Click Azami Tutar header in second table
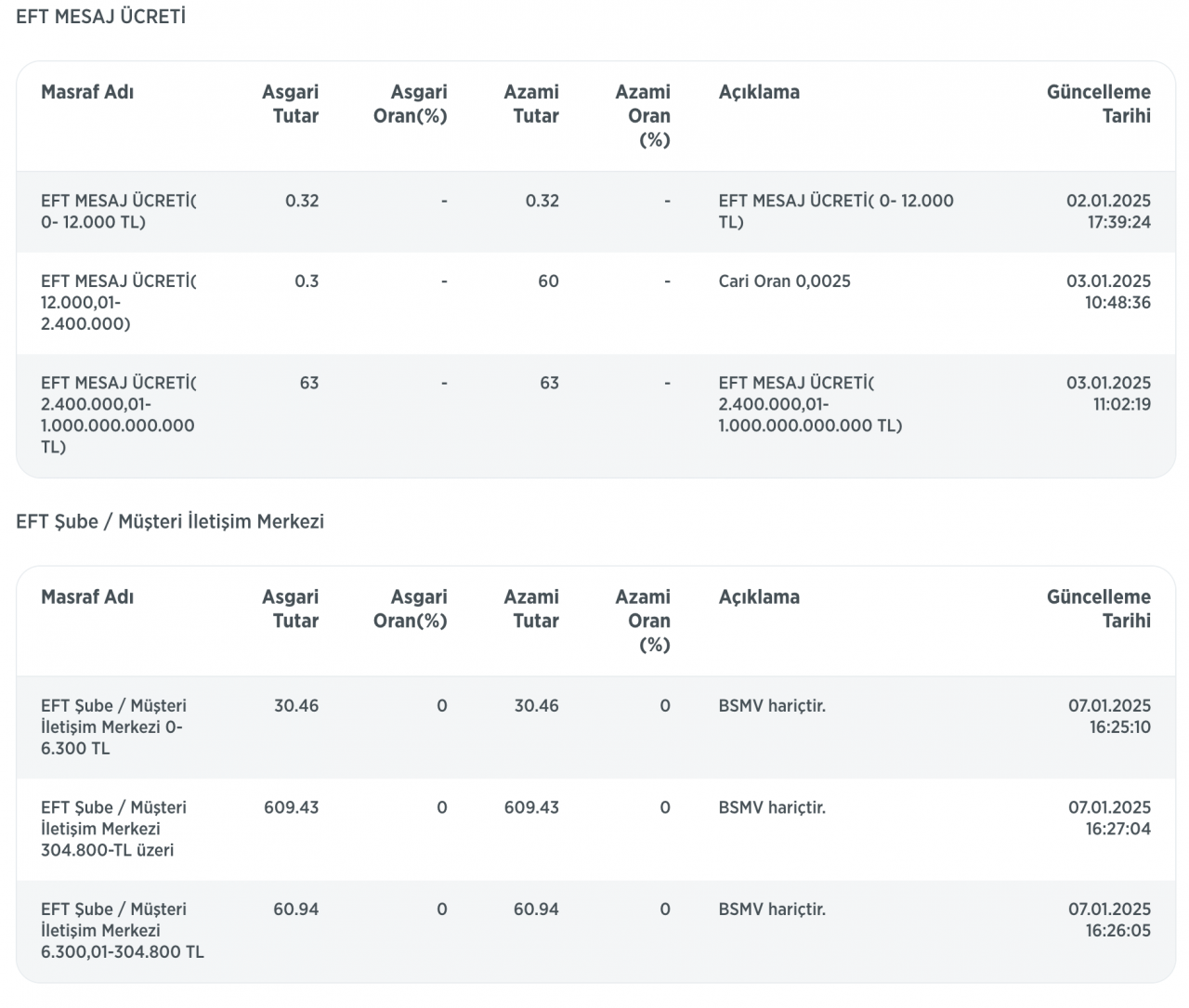This screenshot has width=1189, height=1008. coord(531,609)
